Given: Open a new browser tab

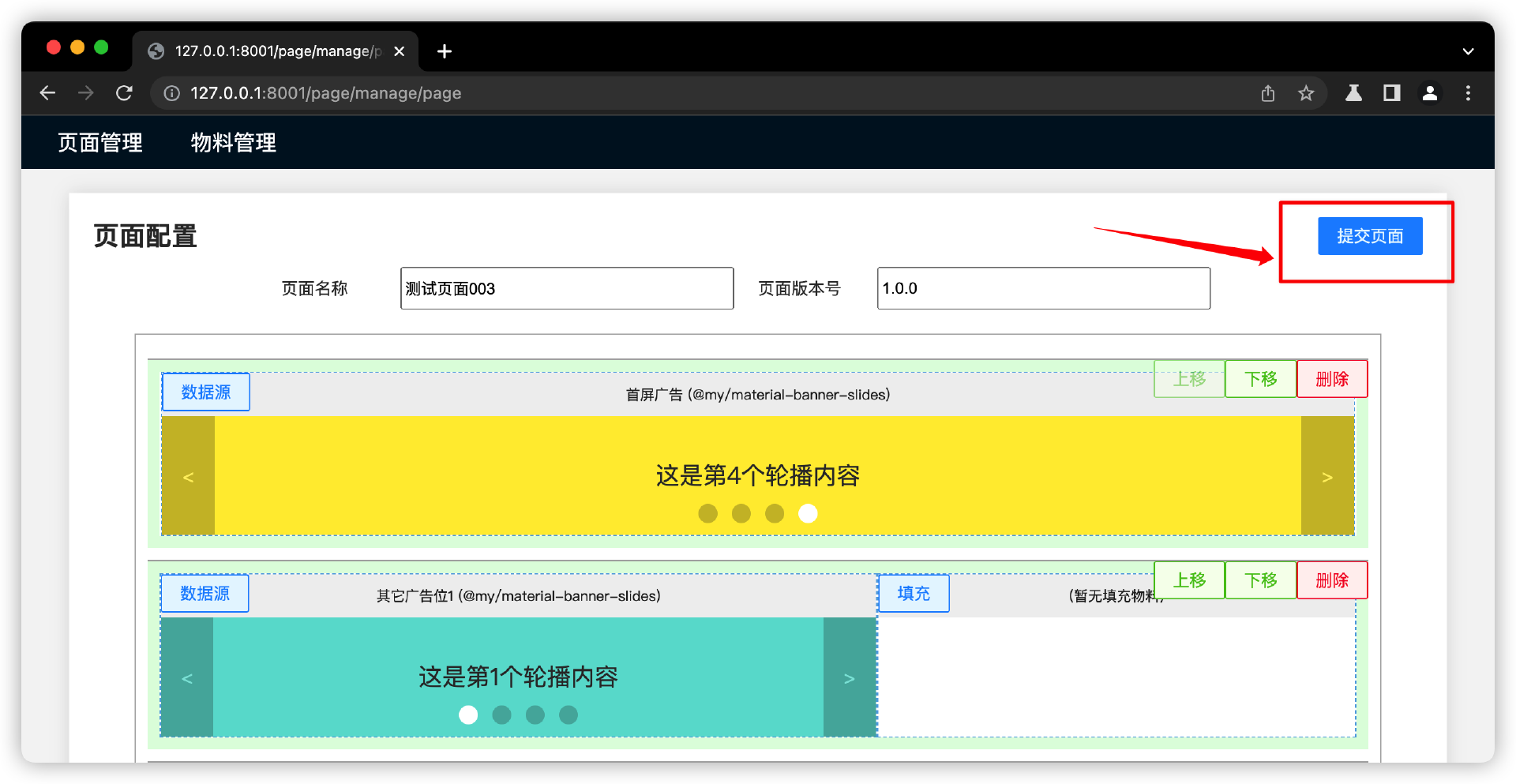Looking at the screenshot, I should click(x=445, y=51).
